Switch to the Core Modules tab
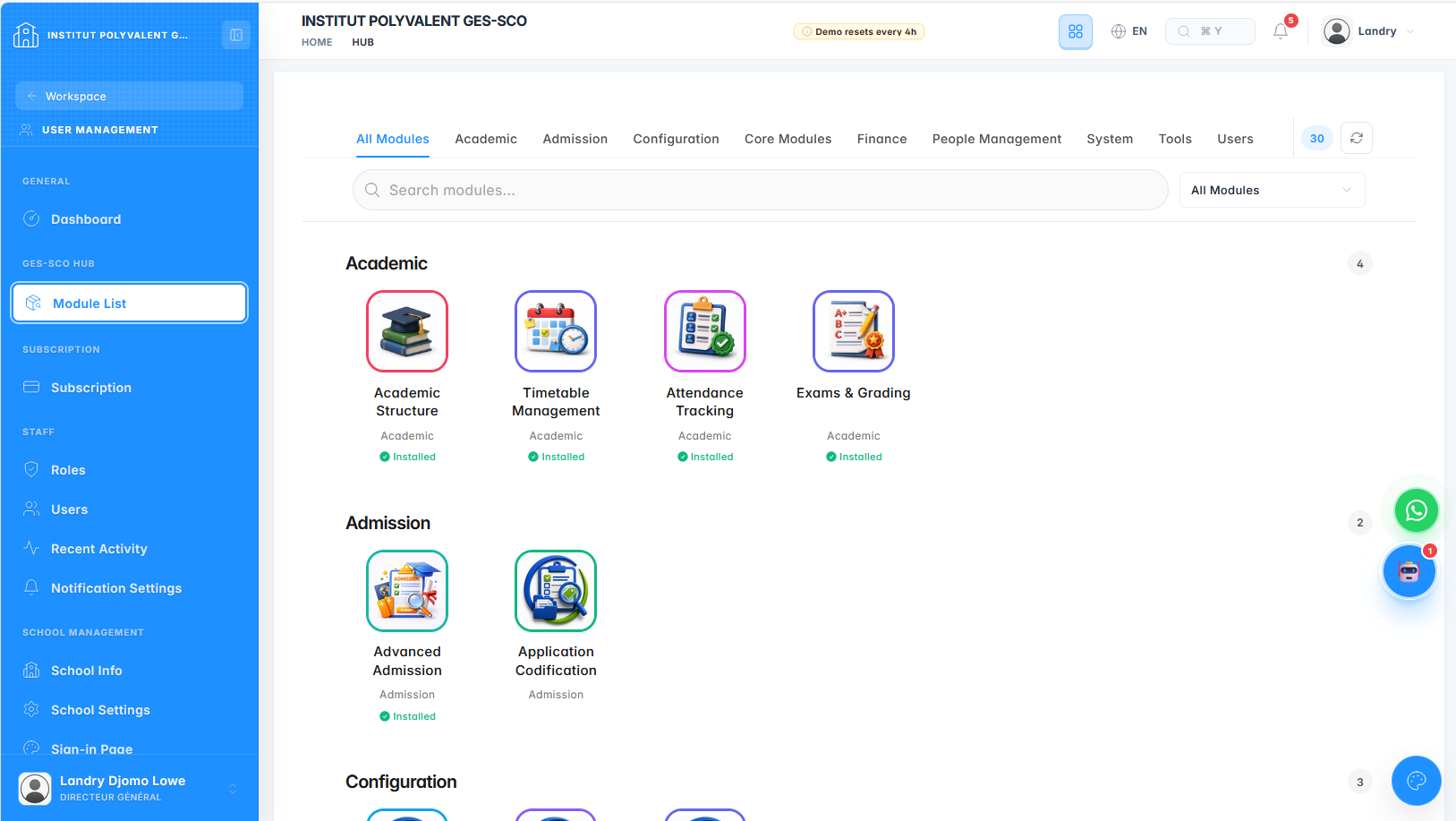Image resolution: width=1456 pixels, height=821 pixels. point(788,139)
